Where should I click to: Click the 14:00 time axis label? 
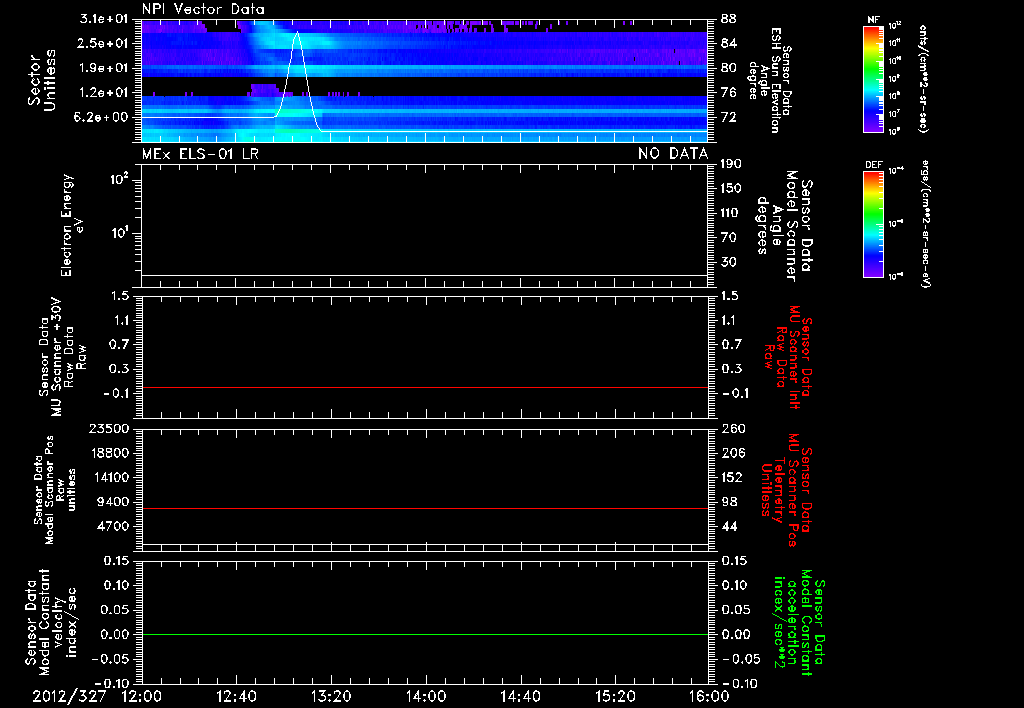(x=426, y=696)
